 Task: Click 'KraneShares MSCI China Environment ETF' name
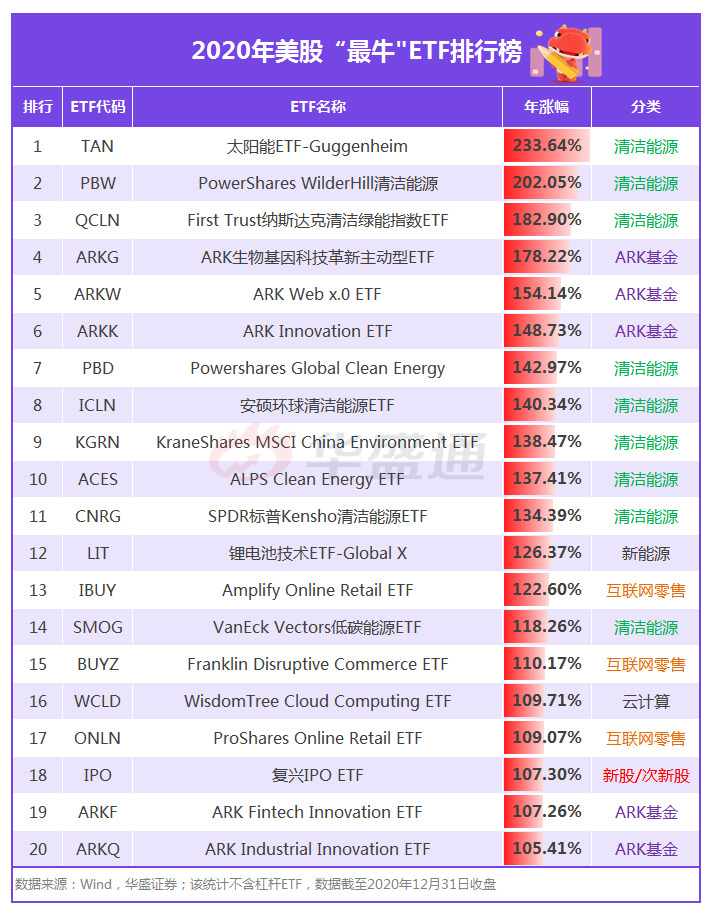(x=317, y=441)
